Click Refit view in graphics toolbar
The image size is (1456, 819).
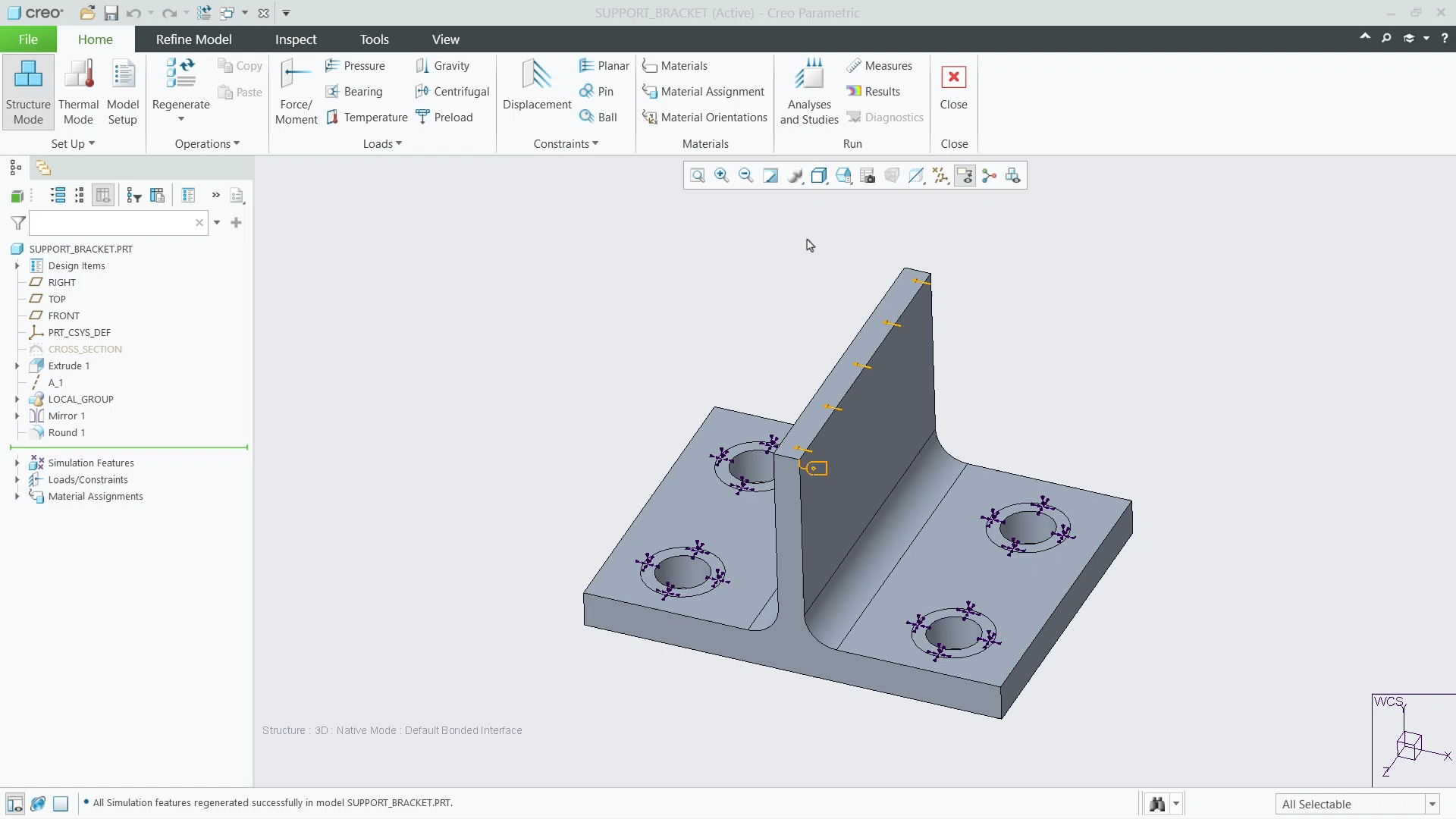698,176
